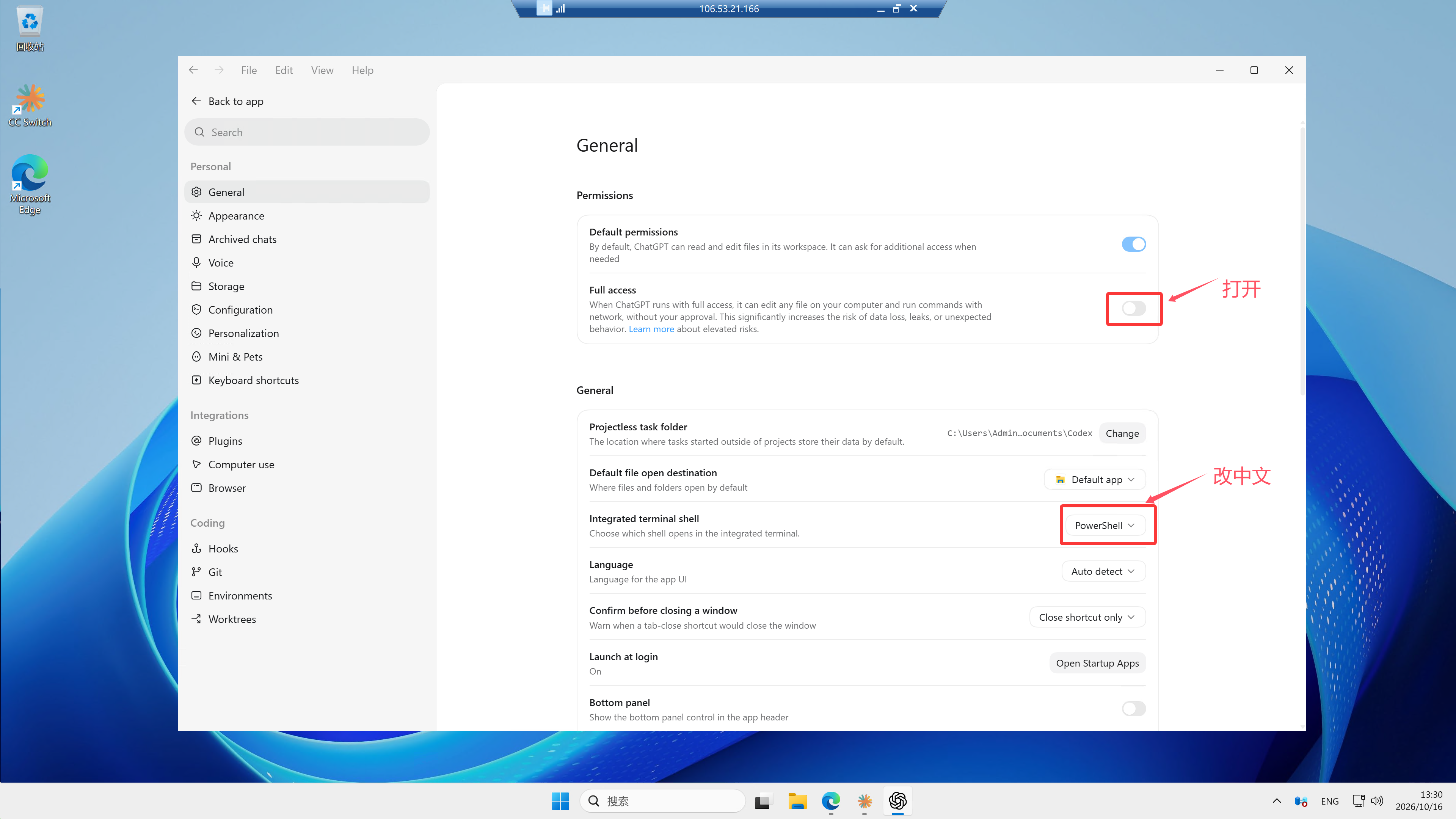Enable the Full access toggle

[x=1134, y=308]
